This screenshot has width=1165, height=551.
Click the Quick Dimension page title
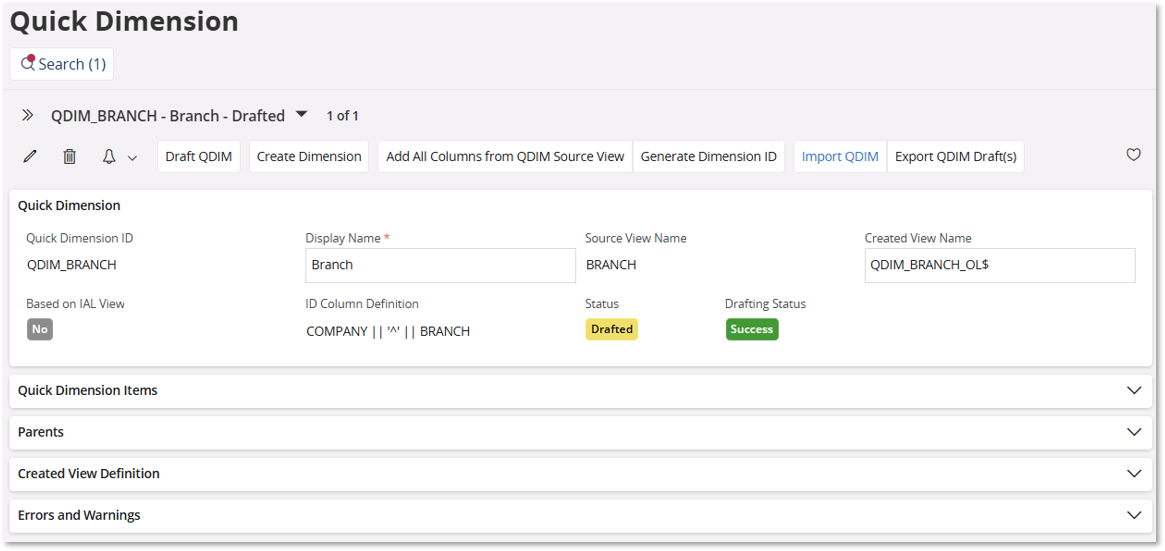[x=124, y=22]
